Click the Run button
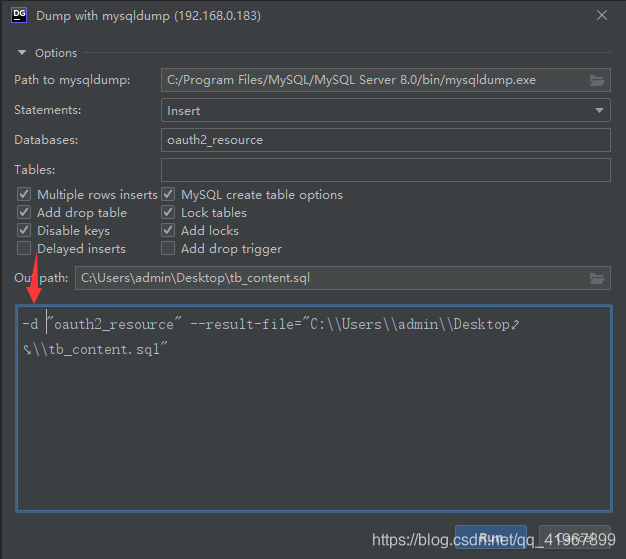The image size is (626, 559). tap(491, 537)
